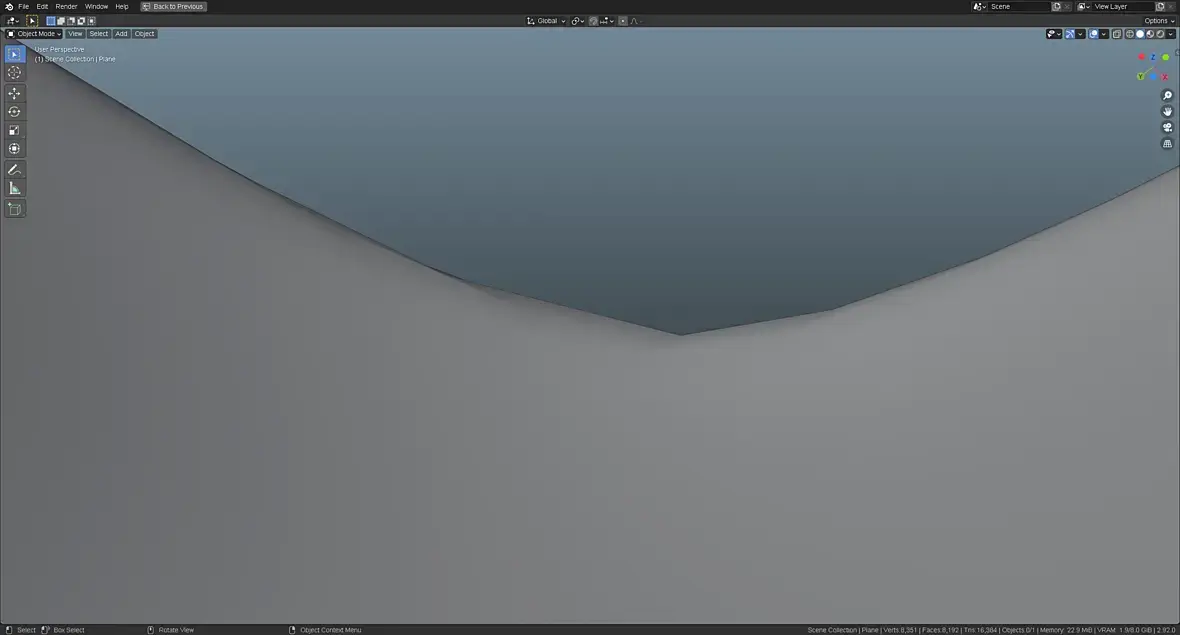Click the Move view hand icon
Image resolution: width=1180 pixels, height=635 pixels.
pyautogui.click(x=1167, y=111)
